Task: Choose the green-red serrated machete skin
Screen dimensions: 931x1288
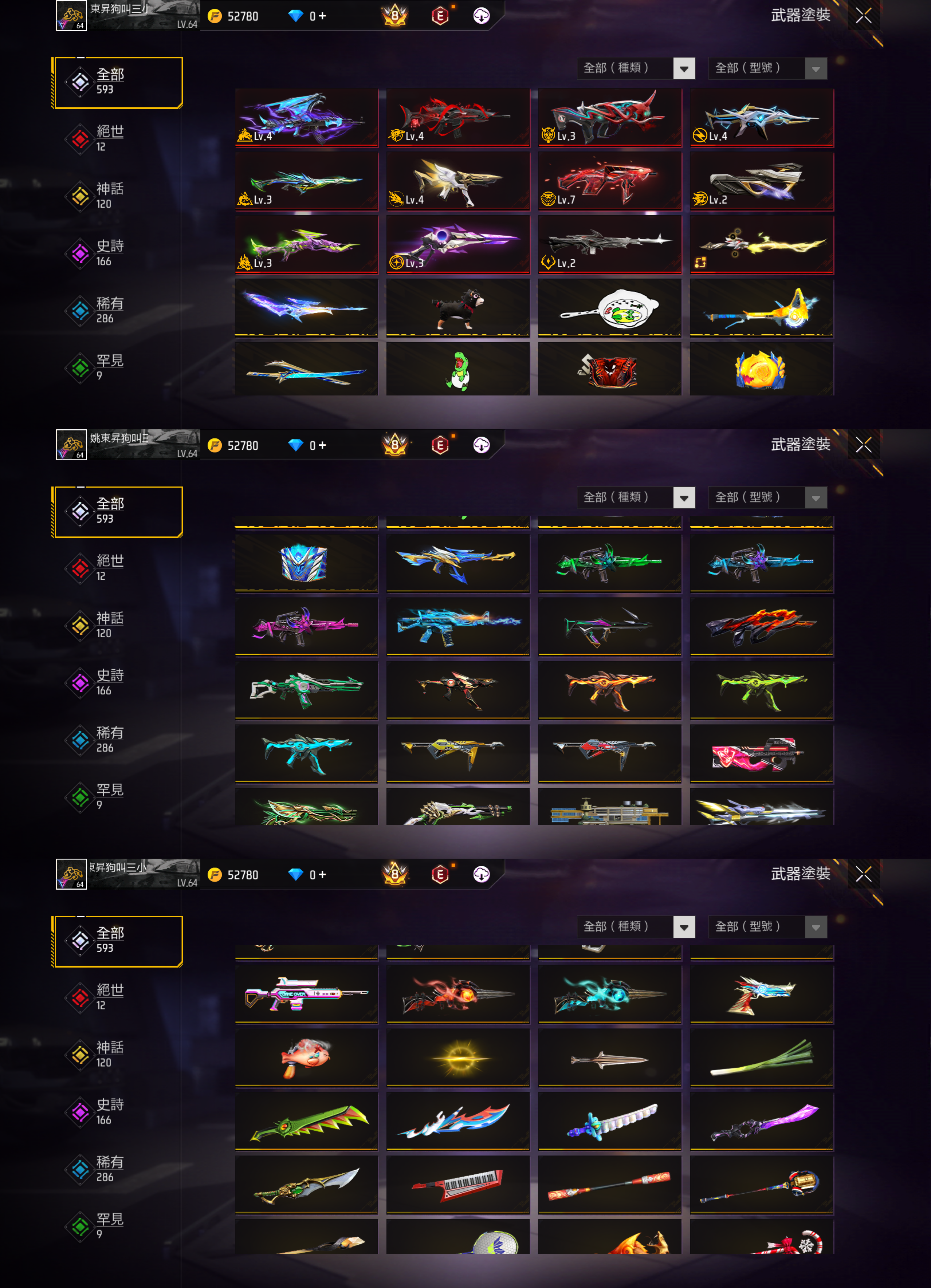Action: (x=306, y=1121)
